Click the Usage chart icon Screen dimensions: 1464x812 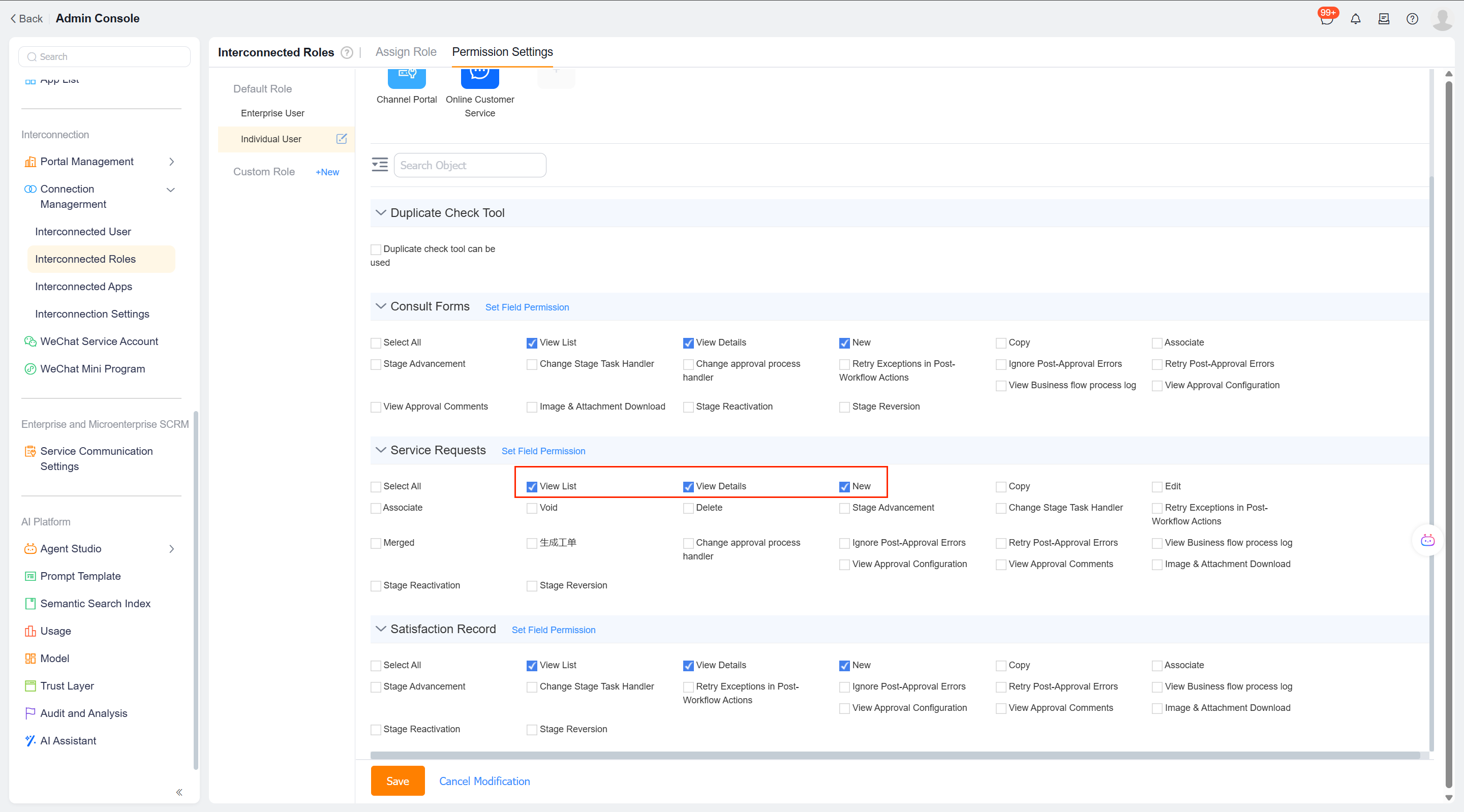[30, 631]
